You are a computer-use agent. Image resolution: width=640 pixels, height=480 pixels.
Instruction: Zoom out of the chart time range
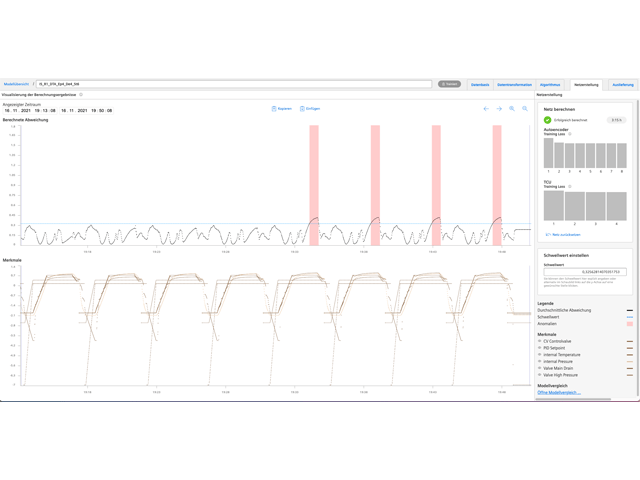click(525, 109)
